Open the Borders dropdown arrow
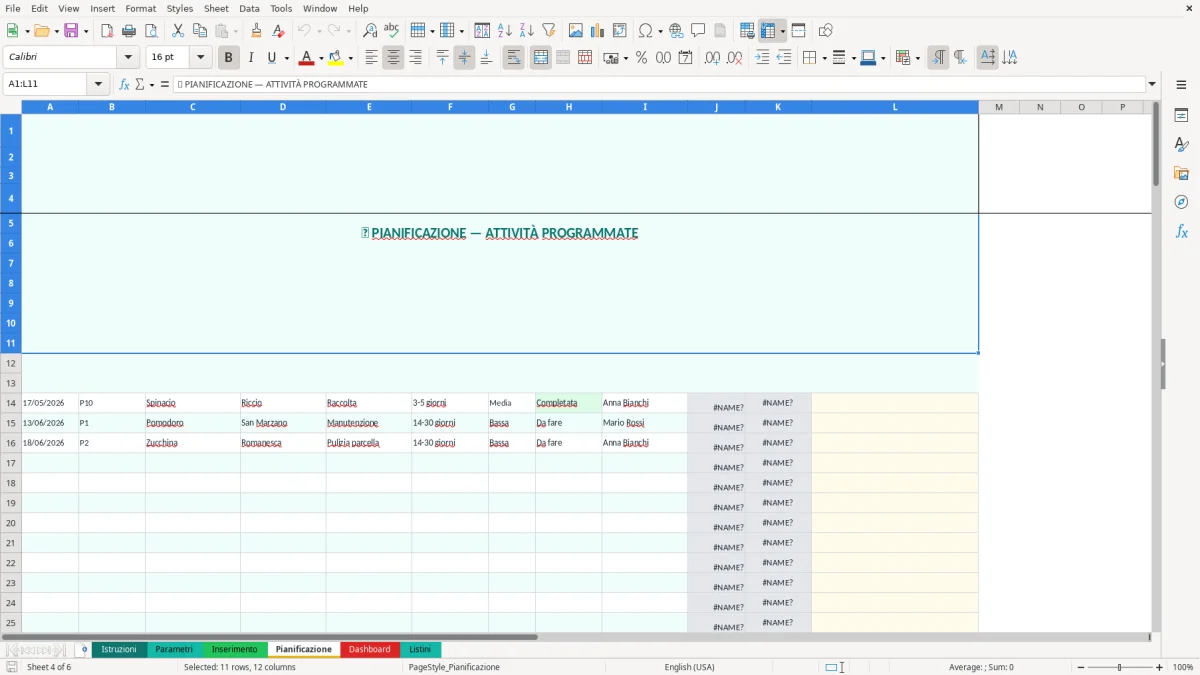 point(823,58)
